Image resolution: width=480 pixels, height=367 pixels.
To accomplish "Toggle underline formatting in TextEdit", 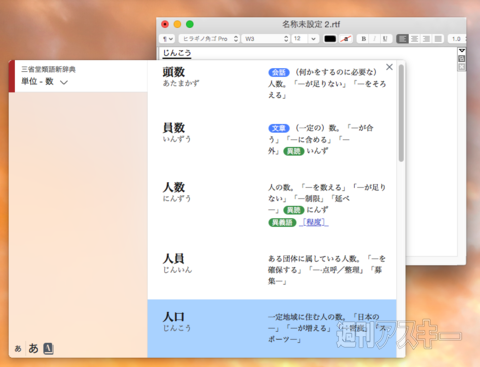I will pyautogui.click(x=385, y=39).
